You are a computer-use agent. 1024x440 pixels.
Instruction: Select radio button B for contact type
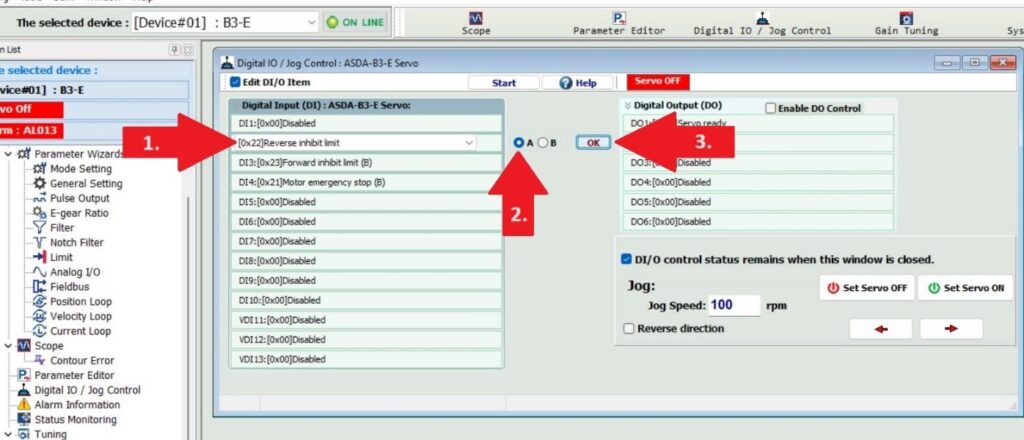pos(543,142)
